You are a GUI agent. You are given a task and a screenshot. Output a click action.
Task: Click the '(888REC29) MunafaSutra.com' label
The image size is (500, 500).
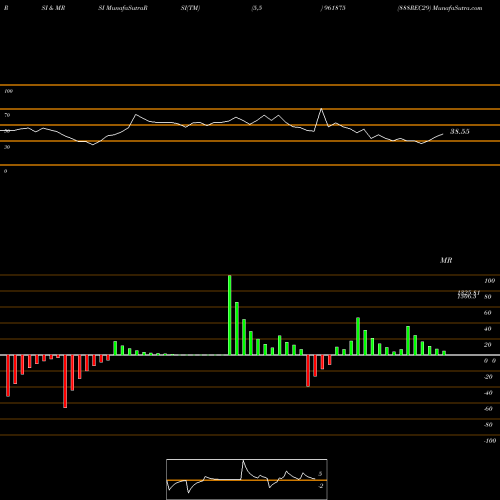440,8
